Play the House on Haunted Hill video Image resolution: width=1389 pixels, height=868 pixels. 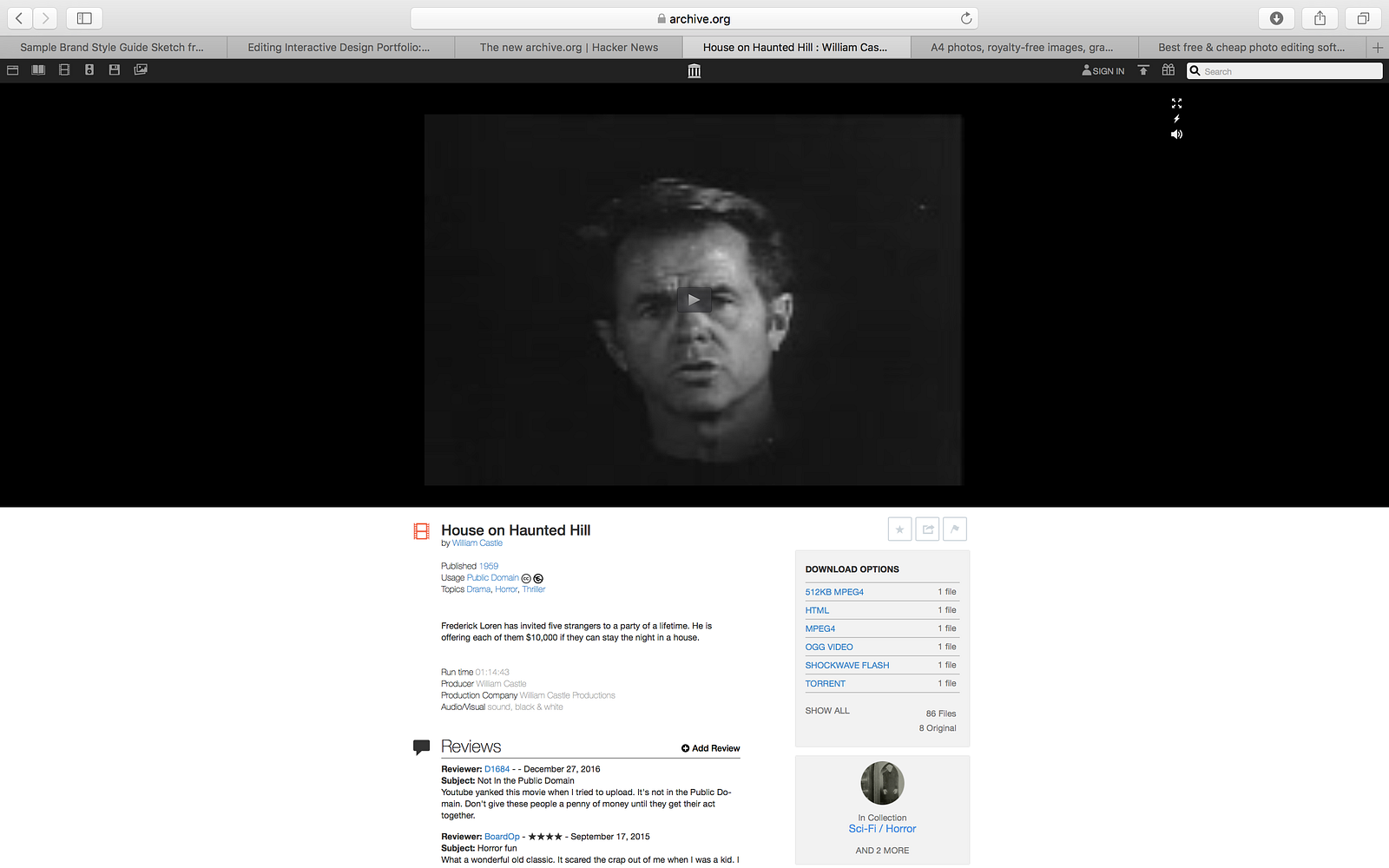(694, 299)
